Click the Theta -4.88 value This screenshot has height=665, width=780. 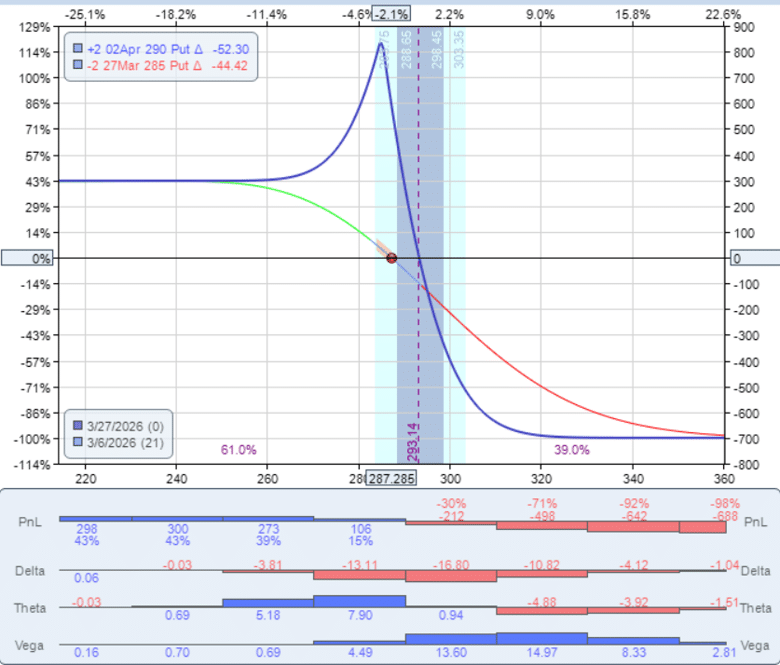542,602
